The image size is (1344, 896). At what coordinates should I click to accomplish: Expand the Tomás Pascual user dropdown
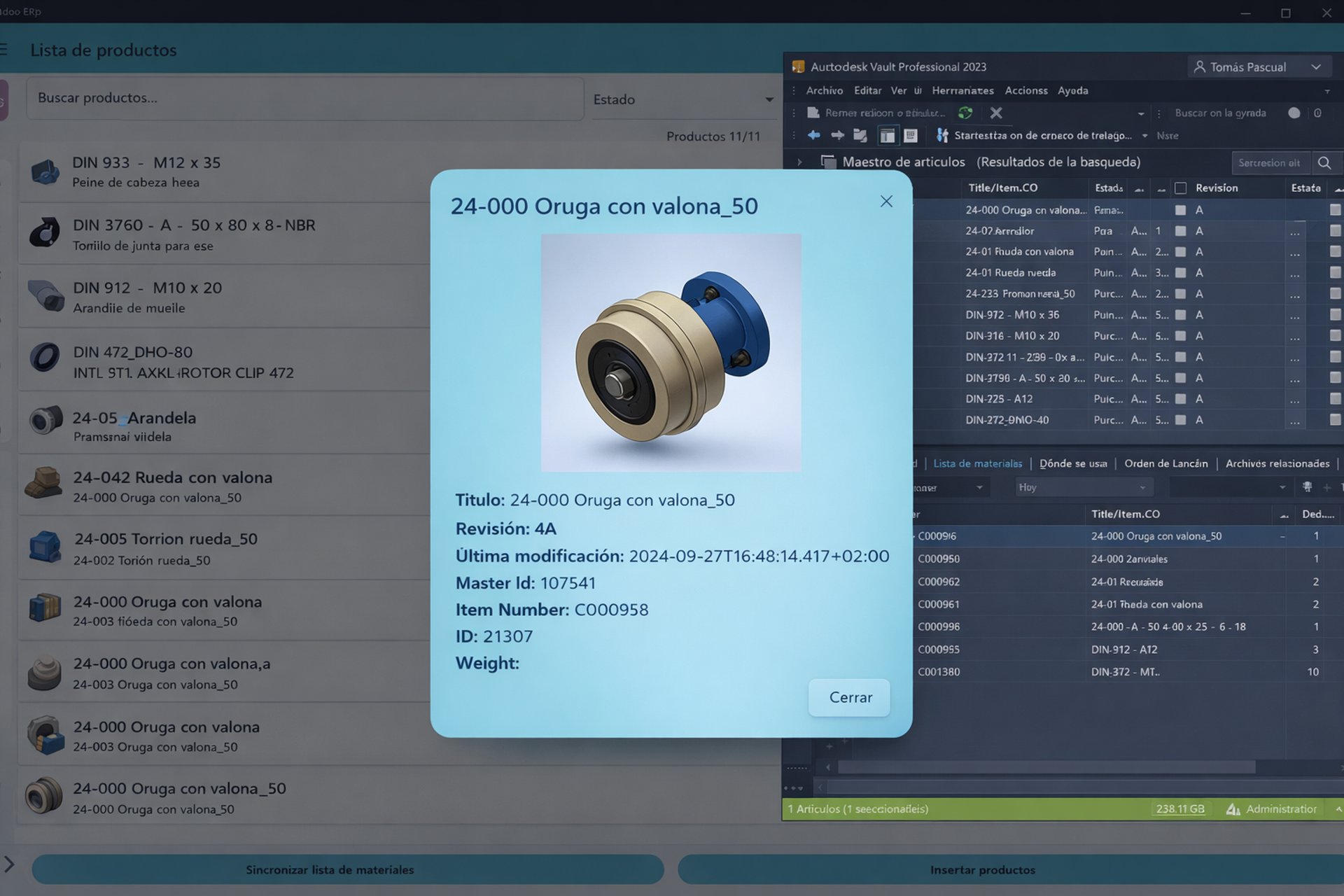tap(1316, 67)
